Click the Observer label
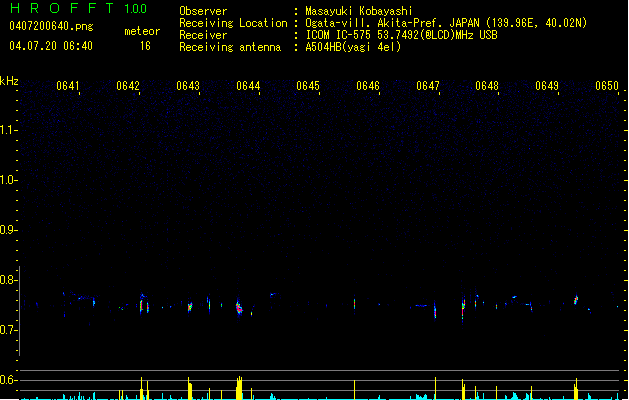 coord(203,11)
